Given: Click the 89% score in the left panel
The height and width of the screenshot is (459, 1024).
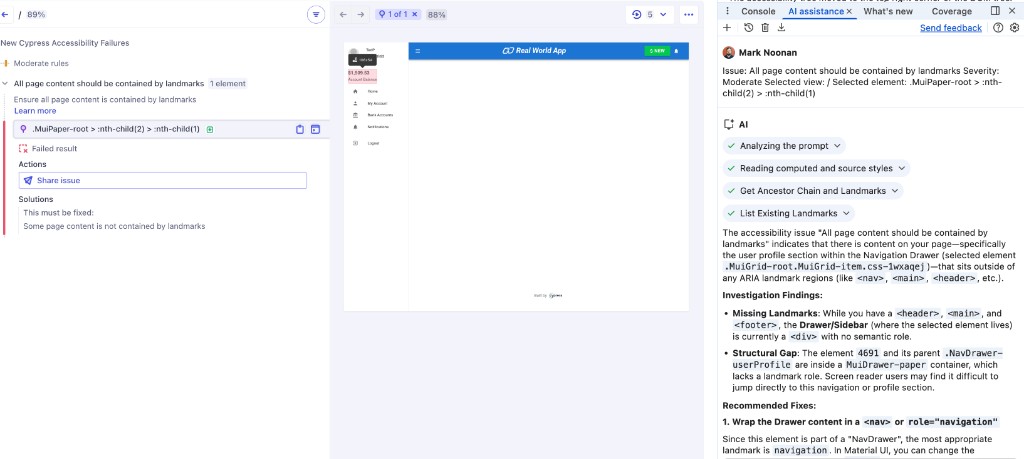Looking at the screenshot, I should [36, 14].
